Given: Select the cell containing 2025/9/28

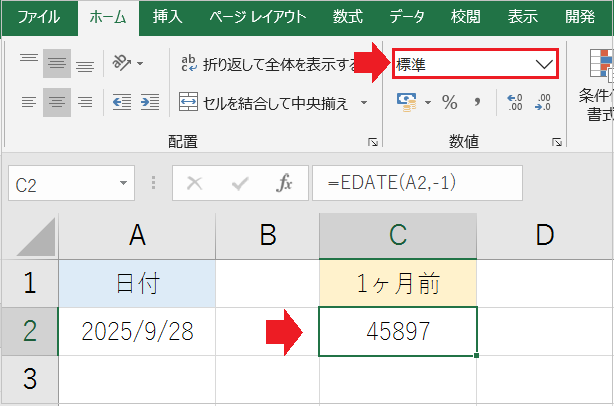Looking at the screenshot, I should click(137, 331).
